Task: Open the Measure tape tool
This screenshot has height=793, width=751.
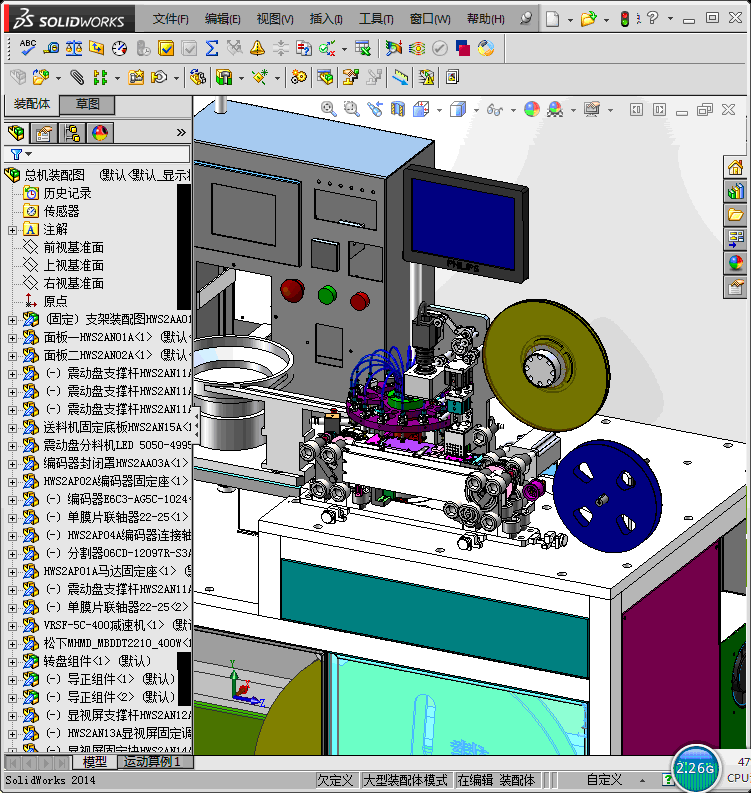Action: pos(51,48)
